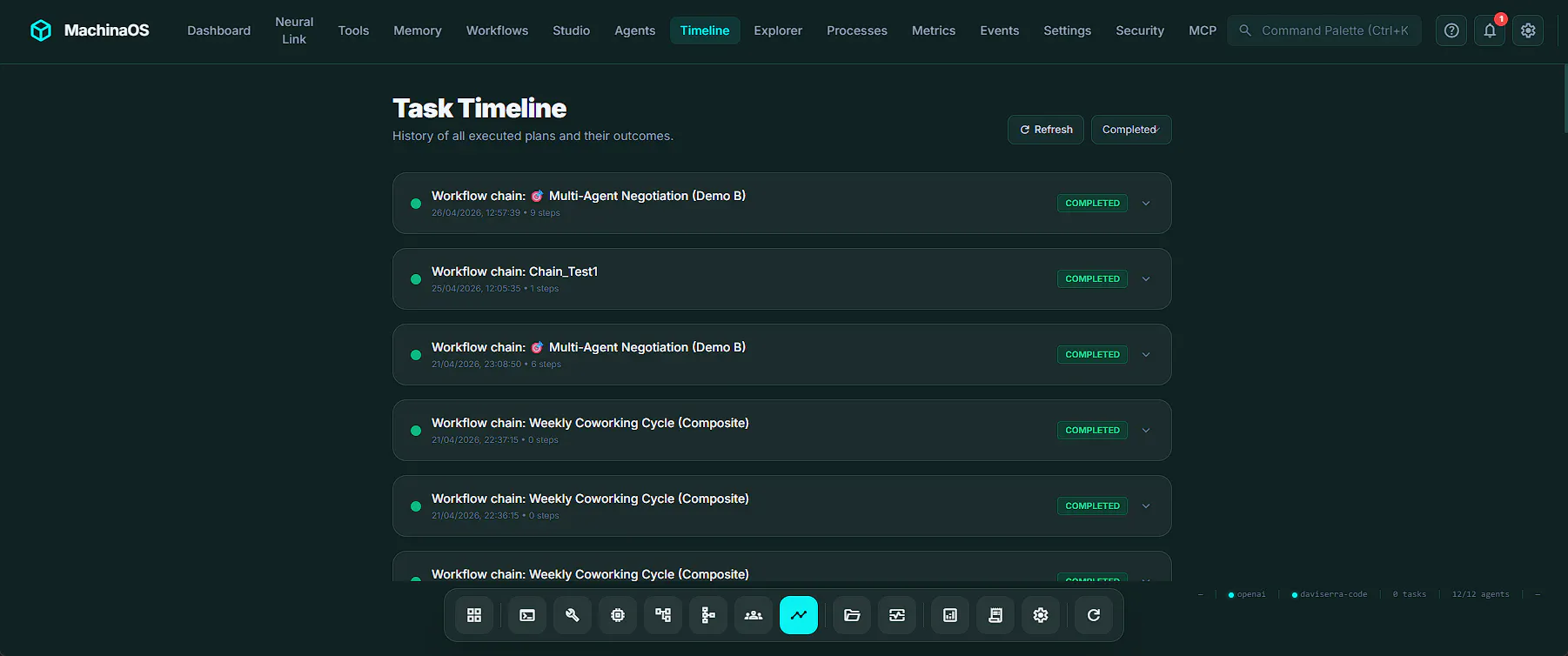This screenshot has width=1568, height=656.
Task: Navigate to the Workflows tab
Action: [x=497, y=30]
